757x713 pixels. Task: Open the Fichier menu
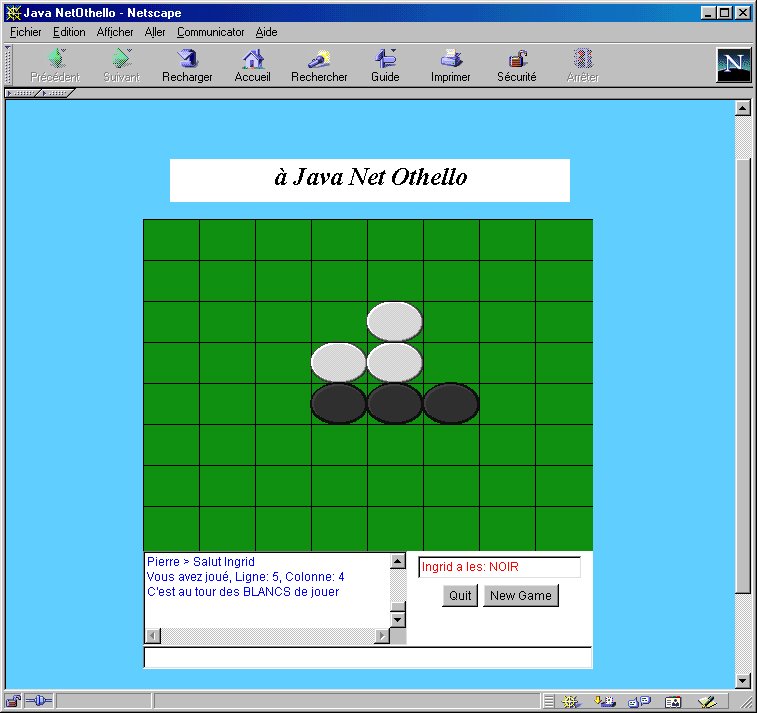click(x=26, y=32)
